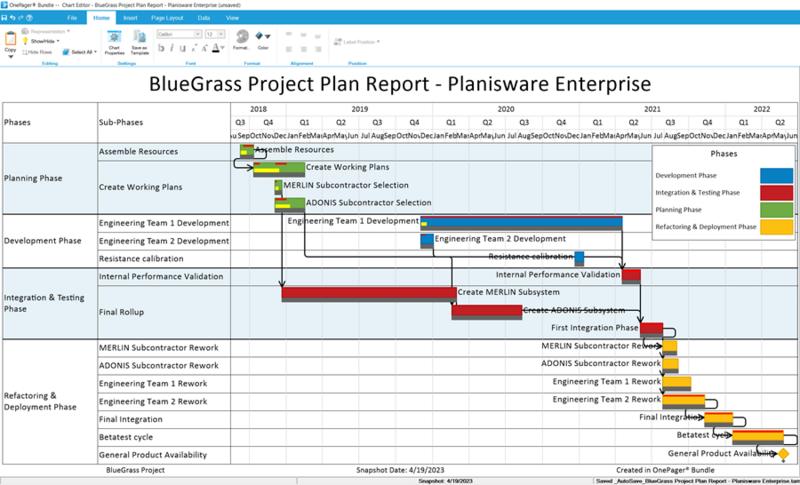800x485 pixels.
Task: Click the MERLIN Subcontractor Selection bar label
Action: (346, 185)
